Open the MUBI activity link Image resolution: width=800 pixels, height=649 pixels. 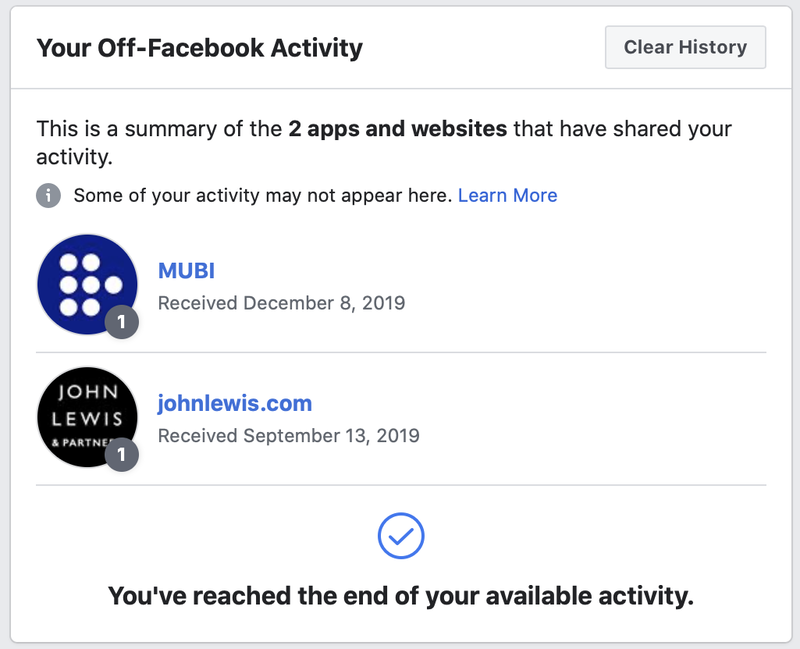point(186,270)
